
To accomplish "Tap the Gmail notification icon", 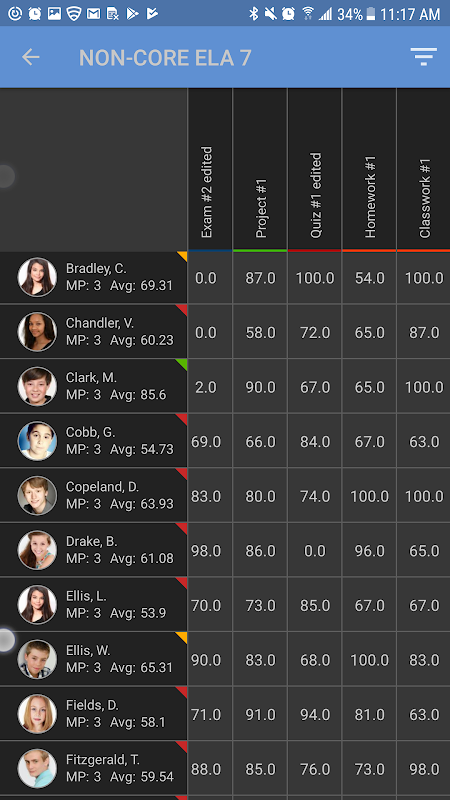I will (93, 13).
